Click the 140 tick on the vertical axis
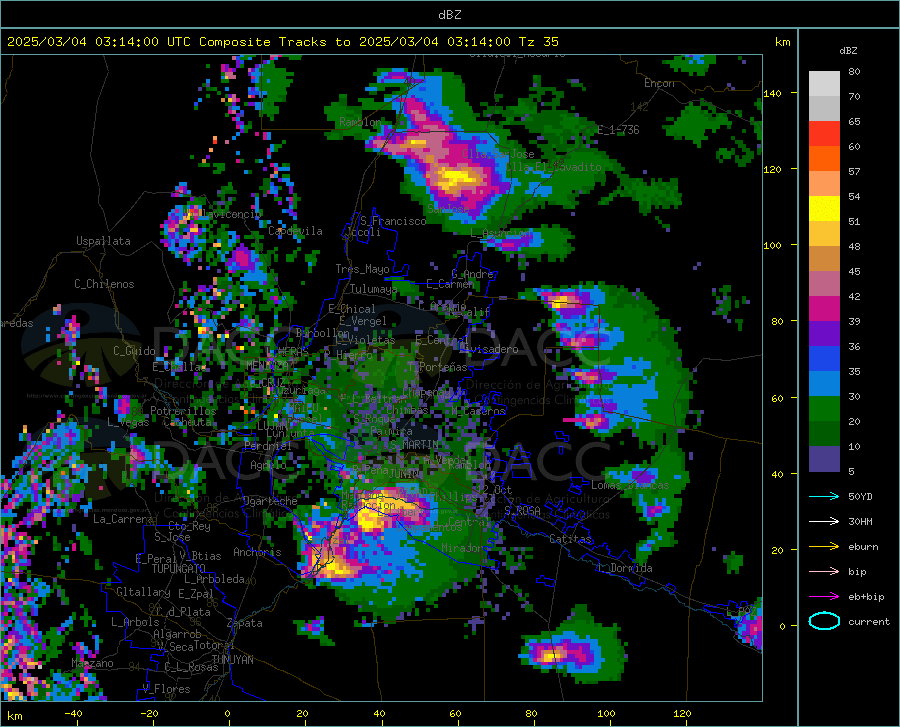This screenshot has height=727, width=900. tap(773, 94)
